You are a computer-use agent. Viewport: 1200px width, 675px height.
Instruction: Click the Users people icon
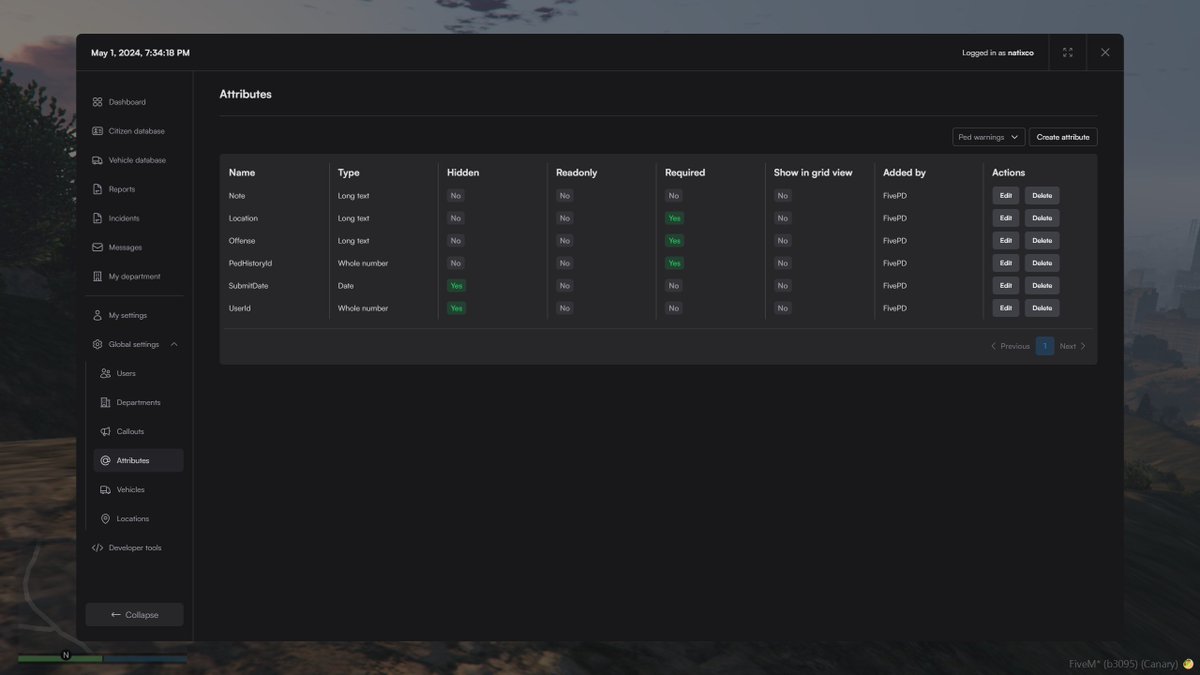point(105,373)
